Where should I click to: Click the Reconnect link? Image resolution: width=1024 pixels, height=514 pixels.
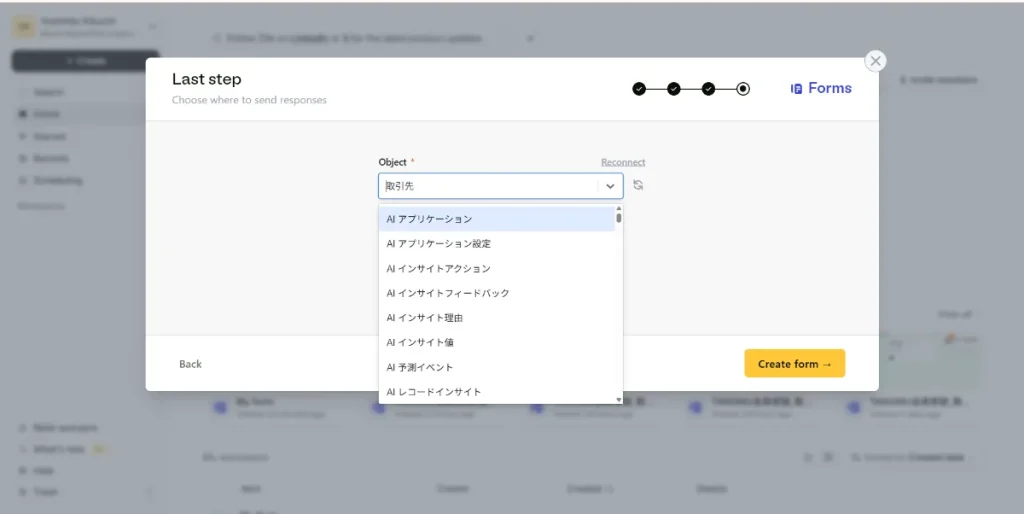click(623, 162)
